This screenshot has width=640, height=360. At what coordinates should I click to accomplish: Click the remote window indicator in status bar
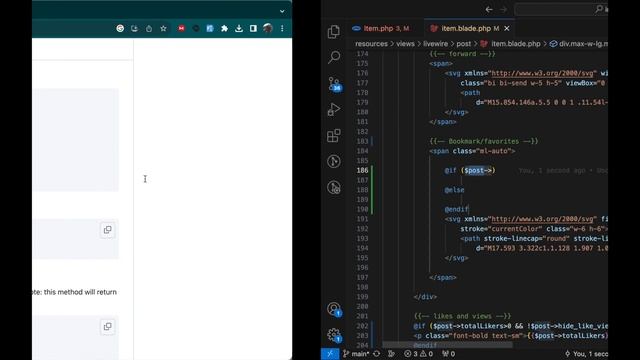[x=330, y=354]
